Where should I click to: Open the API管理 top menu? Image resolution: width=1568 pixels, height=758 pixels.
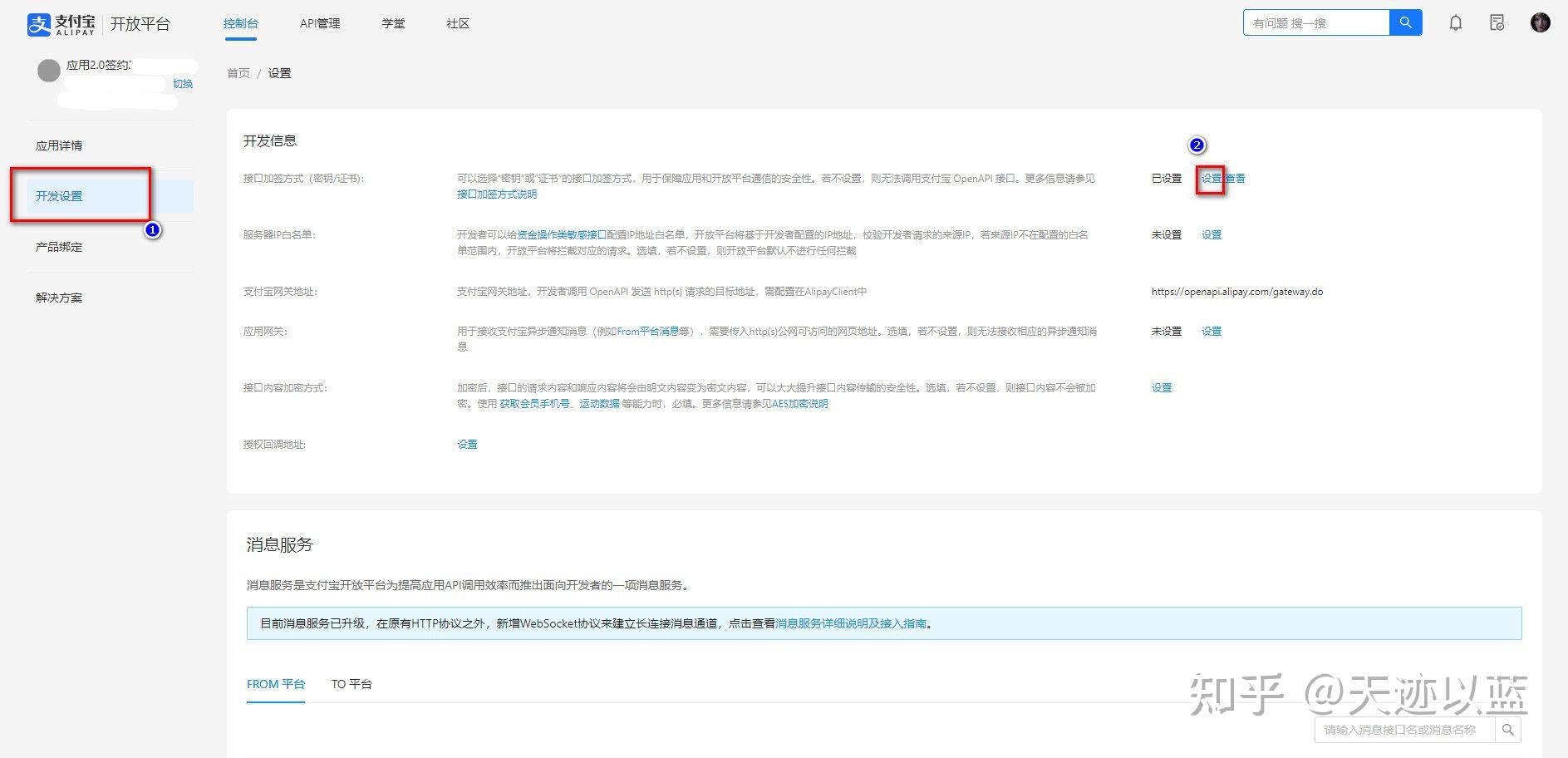(320, 23)
